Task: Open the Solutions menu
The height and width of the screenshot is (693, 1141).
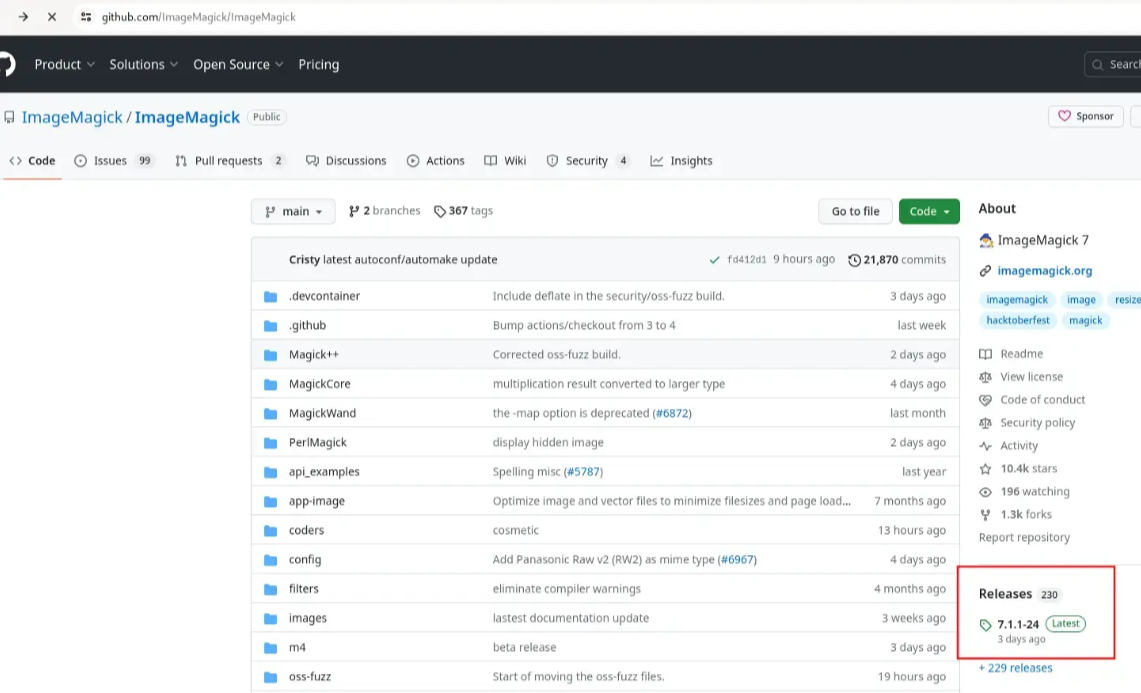Action: pos(143,64)
